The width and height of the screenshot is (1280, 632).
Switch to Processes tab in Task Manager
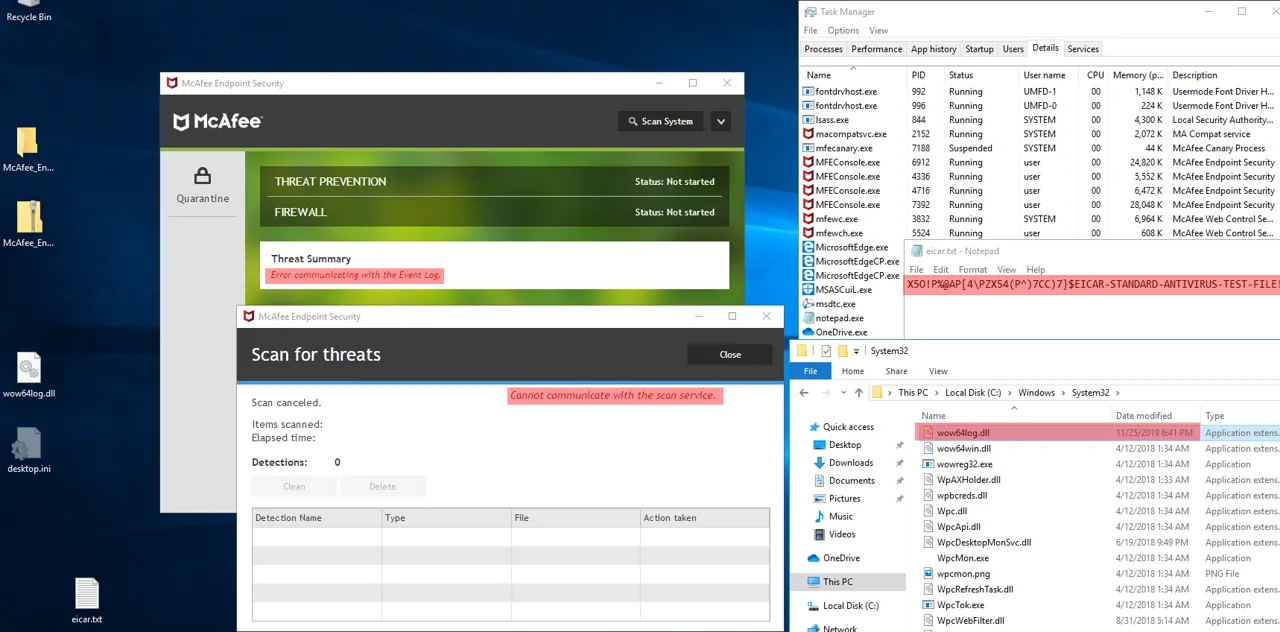point(823,49)
